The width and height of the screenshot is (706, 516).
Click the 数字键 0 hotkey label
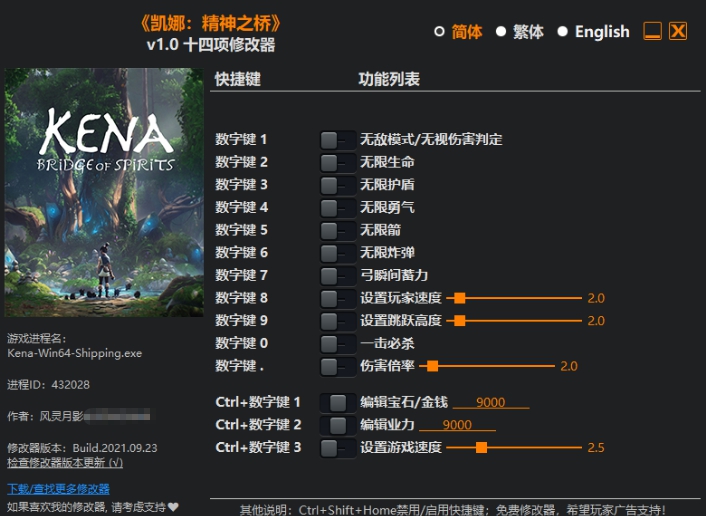pos(241,343)
